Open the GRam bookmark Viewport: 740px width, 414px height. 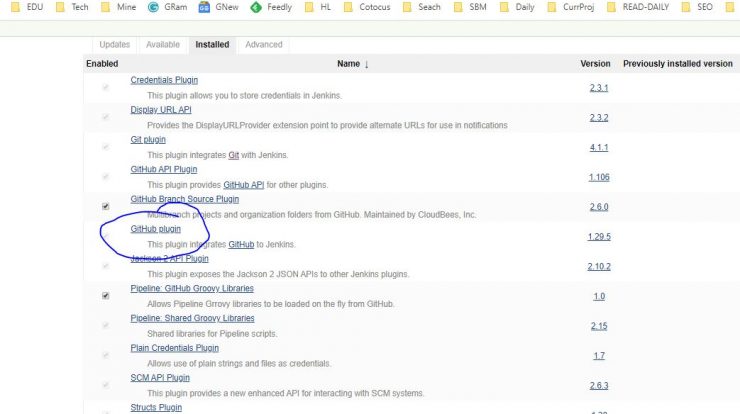pos(168,7)
